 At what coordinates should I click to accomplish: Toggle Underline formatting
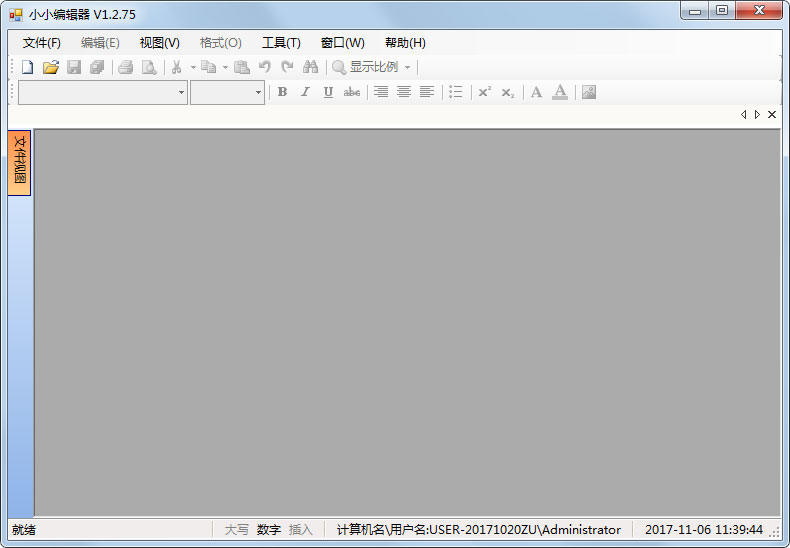click(328, 92)
